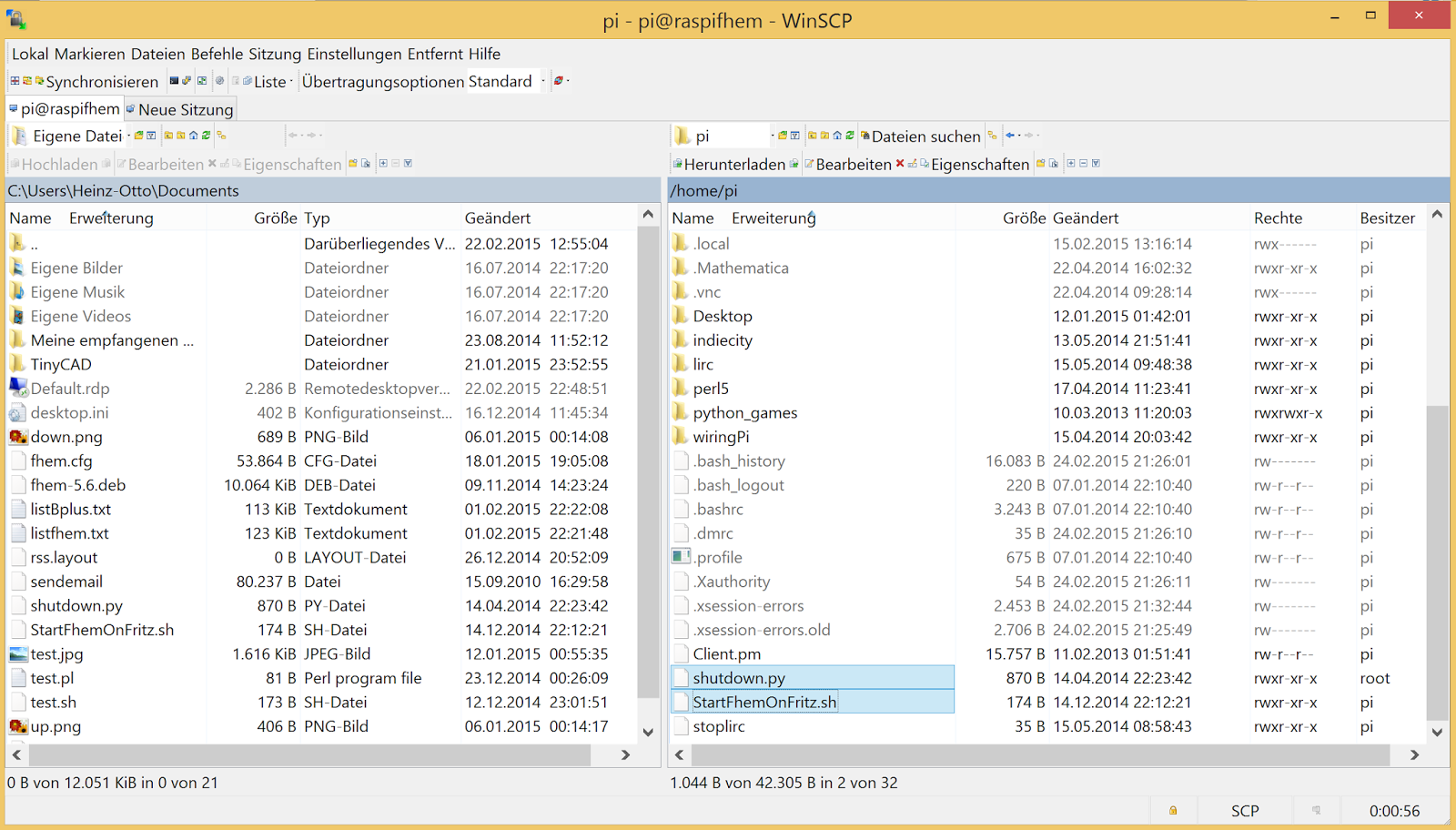Go to the remote parent directory icon
The height and width of the screenshot is (830, 1456).
click(813, 136)
